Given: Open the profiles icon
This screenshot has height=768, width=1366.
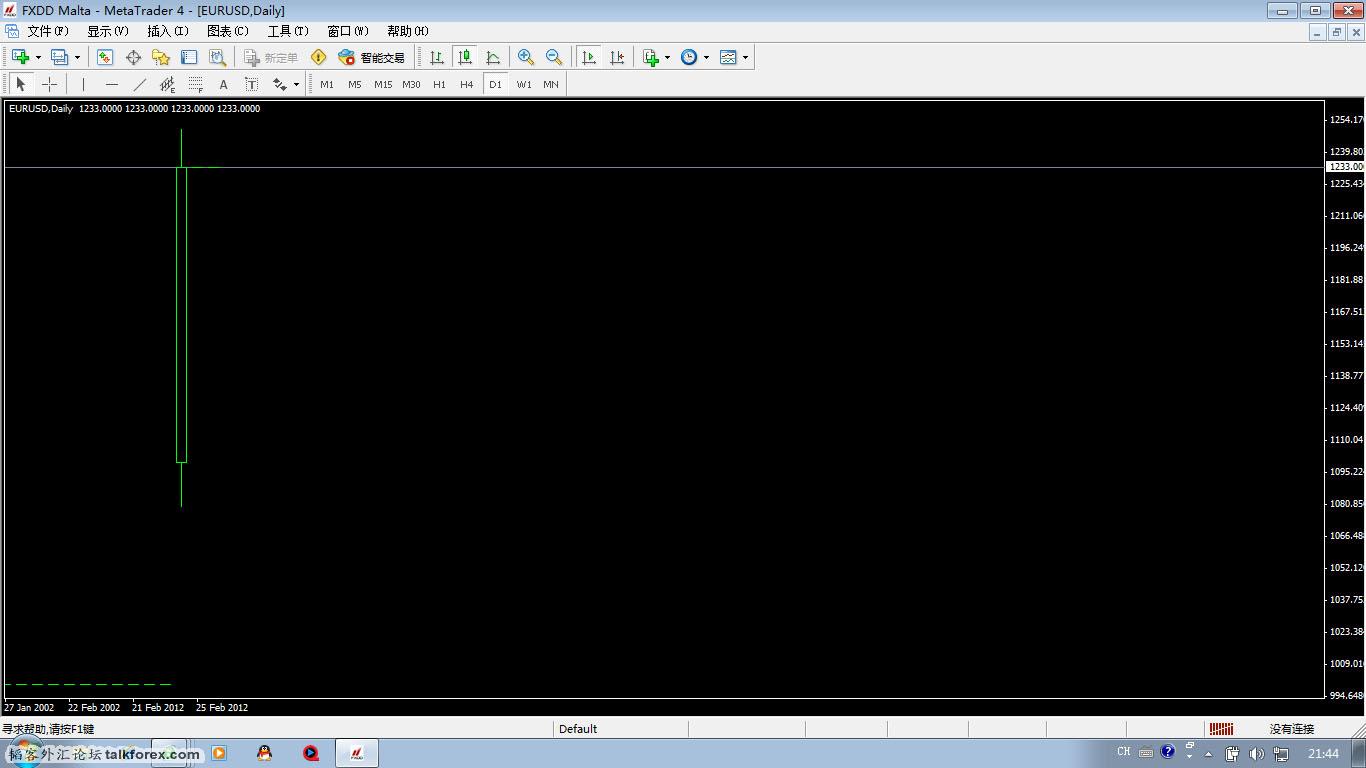Looking at the screenshot, I should coord(59,57).
